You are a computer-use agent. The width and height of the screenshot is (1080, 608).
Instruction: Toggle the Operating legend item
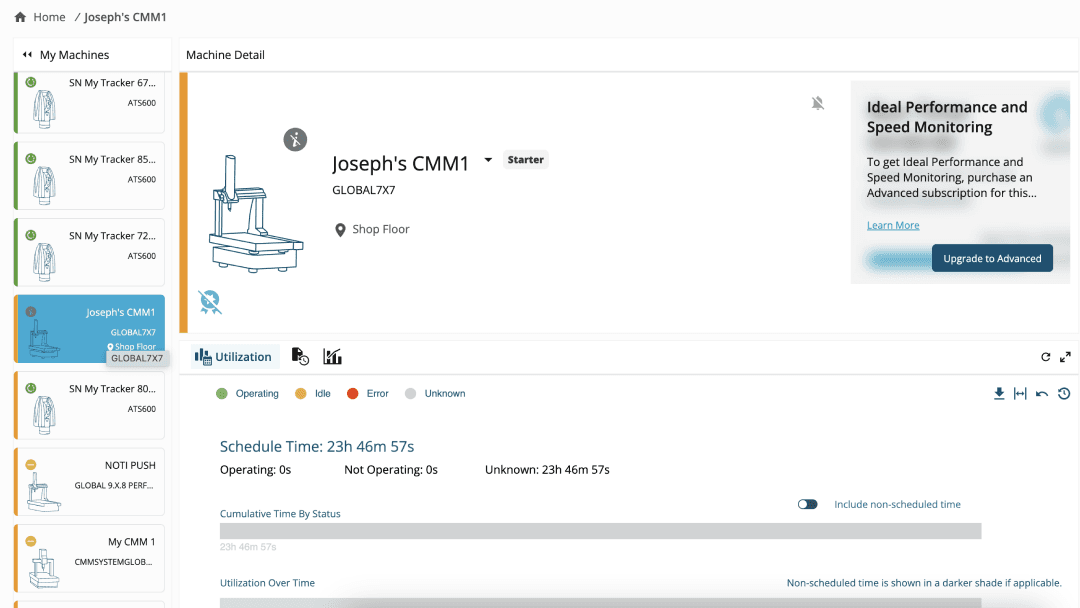(x=247, y=394)
